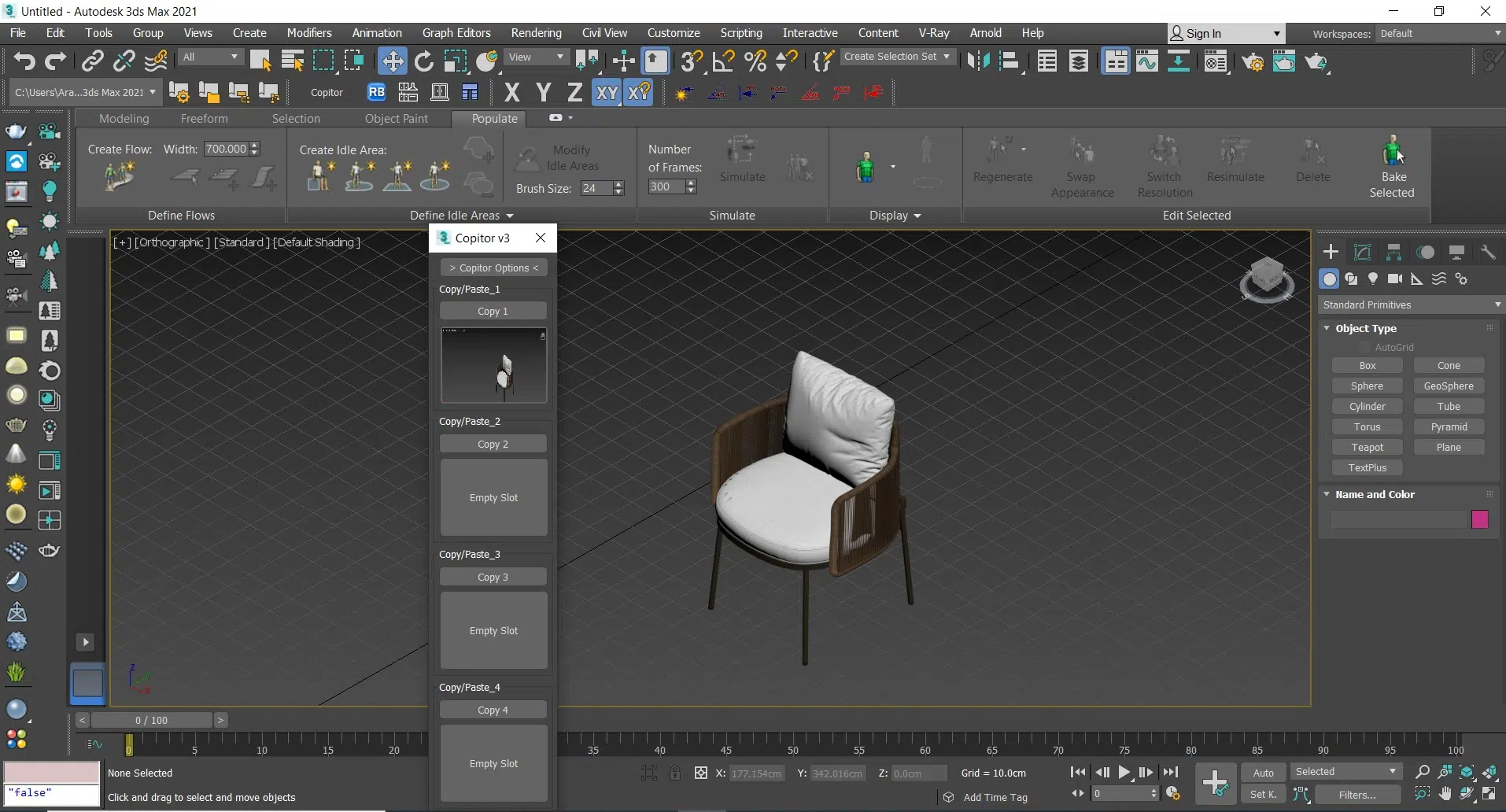1506x812 pixels.
Task: Toggle the Angle Snap icon
Action: [x=723, y=61]
